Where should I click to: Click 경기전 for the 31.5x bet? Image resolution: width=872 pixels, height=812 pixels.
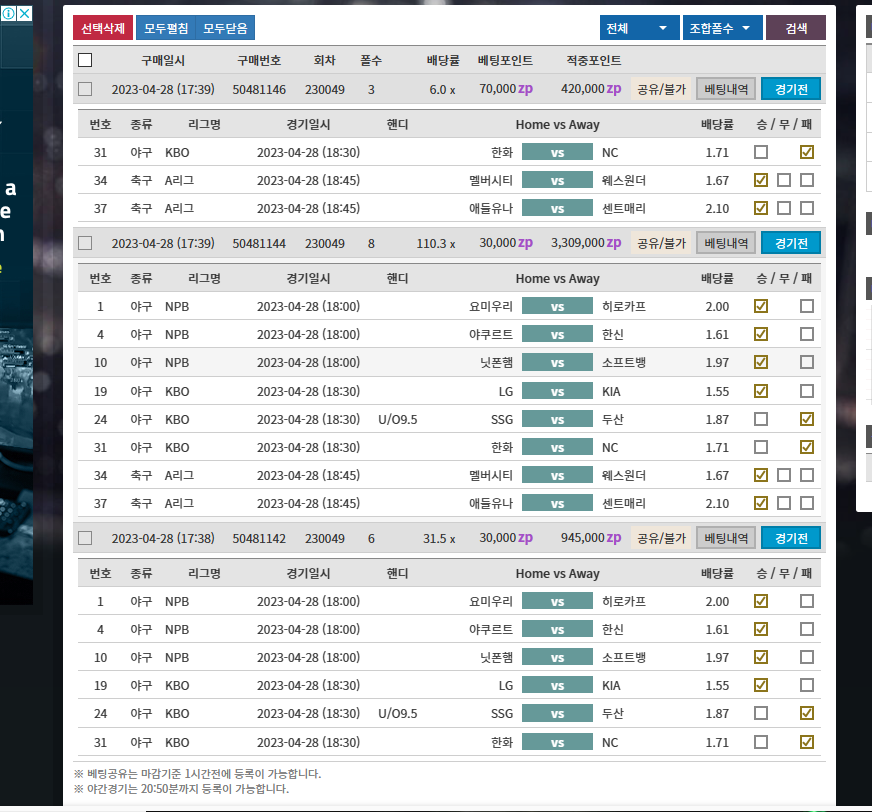[x=790, y=538]
